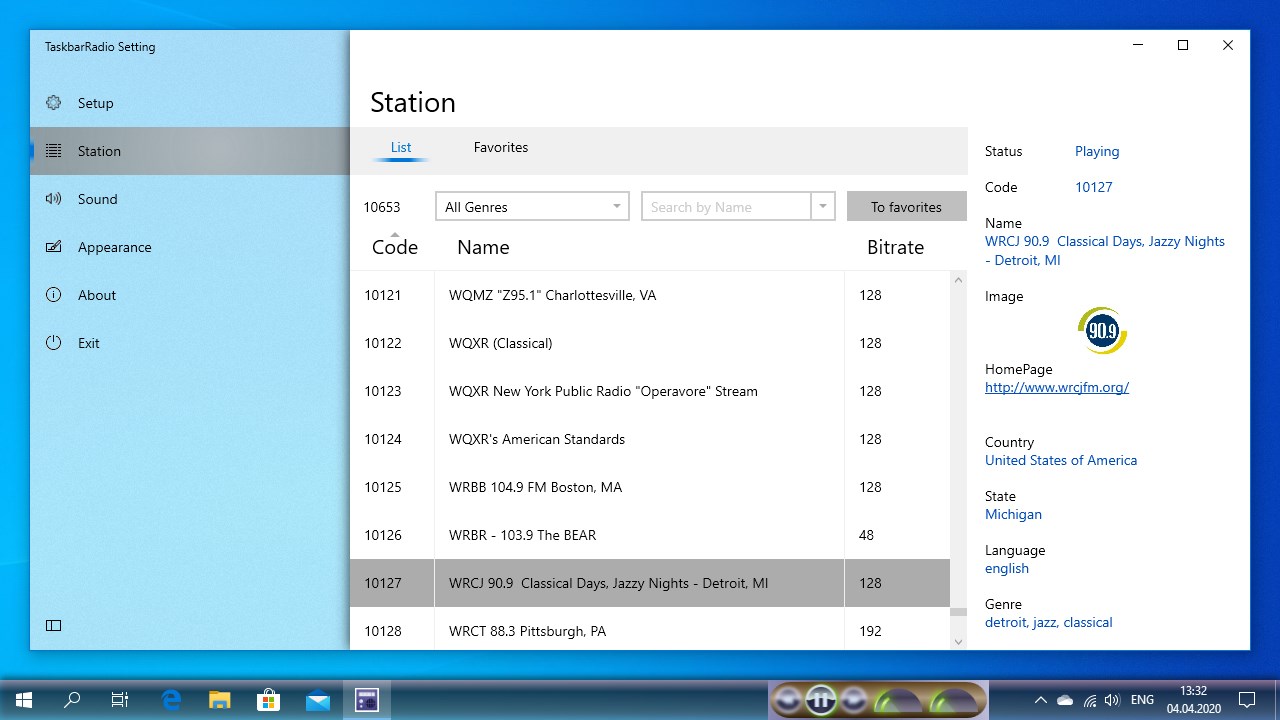This screenshot has height=720, width=1280.
Task: Click the second green gauge on taskbar radio
Action: [x=954, y=700]
